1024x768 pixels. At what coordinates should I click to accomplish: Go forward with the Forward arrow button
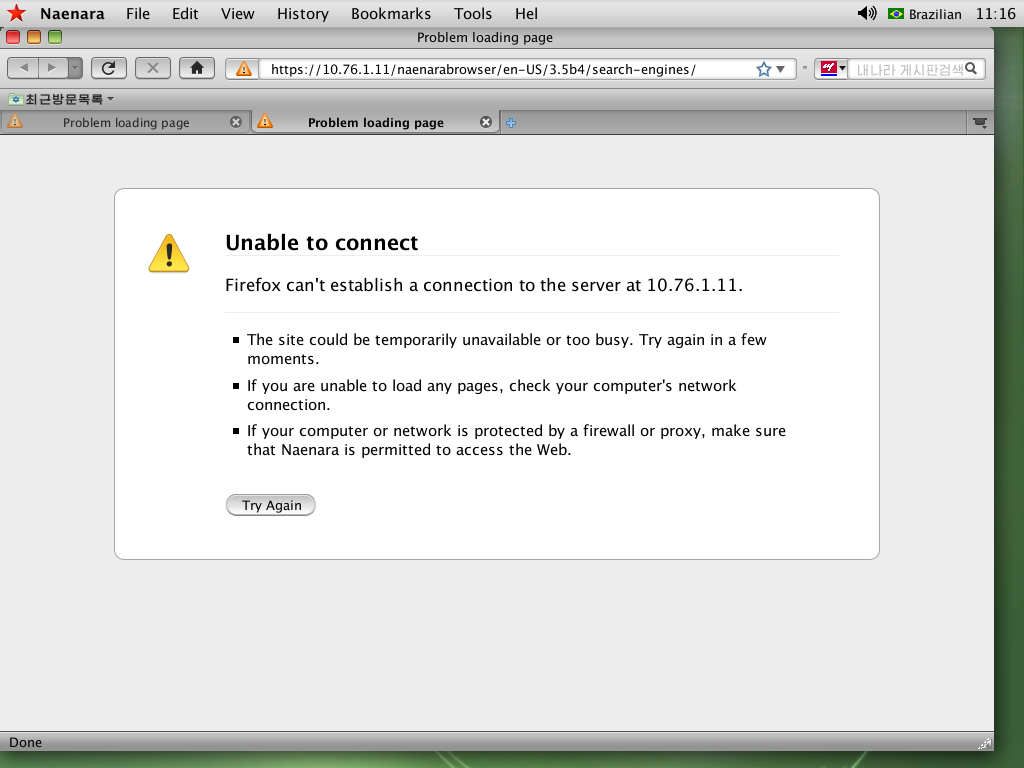coord(52,67)
